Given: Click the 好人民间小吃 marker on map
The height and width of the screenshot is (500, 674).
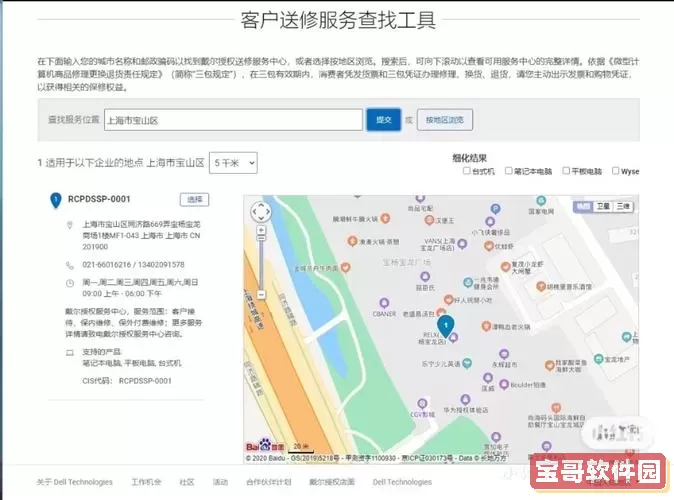Looking at the screenshot, I should (x=448, y=300).
